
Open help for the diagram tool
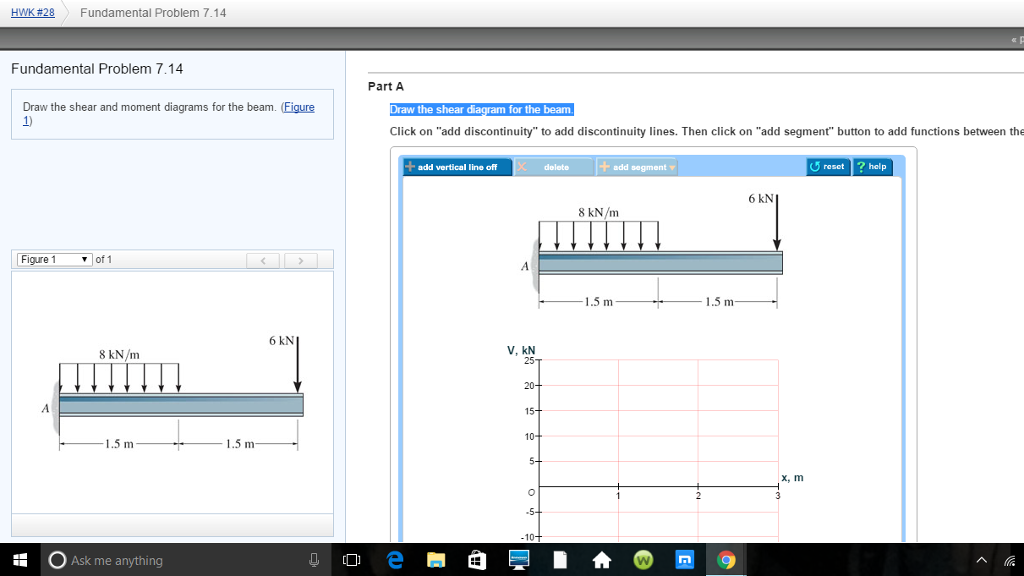[871, 167]
